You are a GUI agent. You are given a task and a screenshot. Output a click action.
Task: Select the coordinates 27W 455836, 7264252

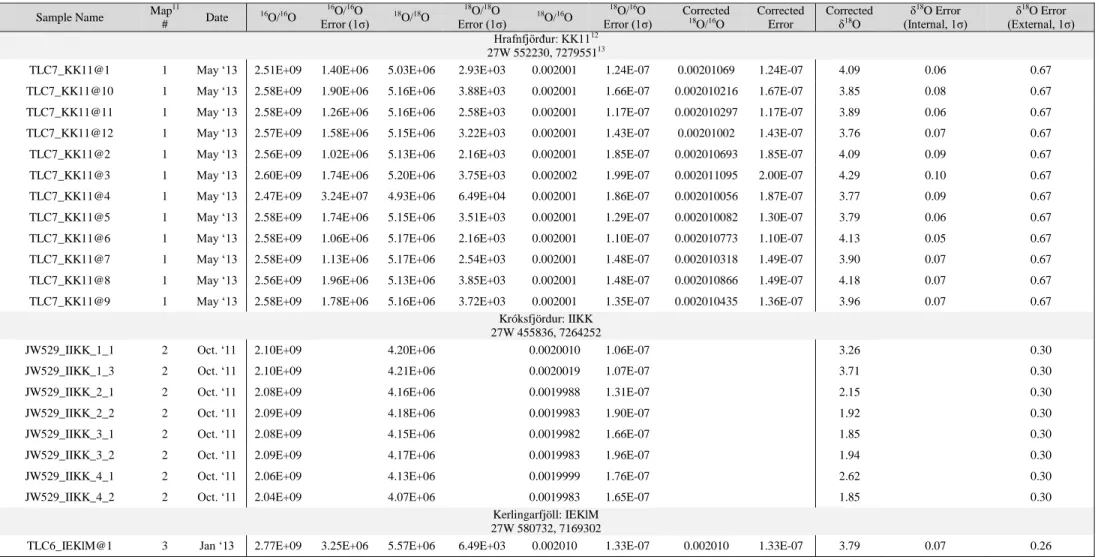coord(545,332)
